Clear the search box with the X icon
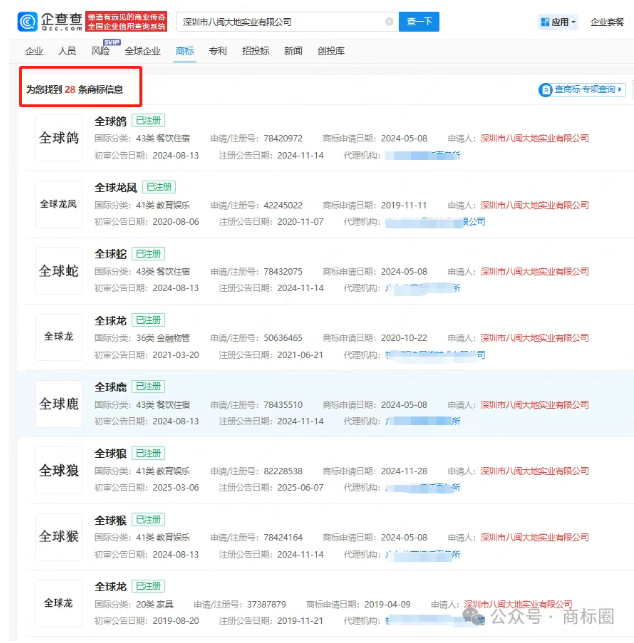The height and width of the screenshot is (643, 634). coord(389,21)
